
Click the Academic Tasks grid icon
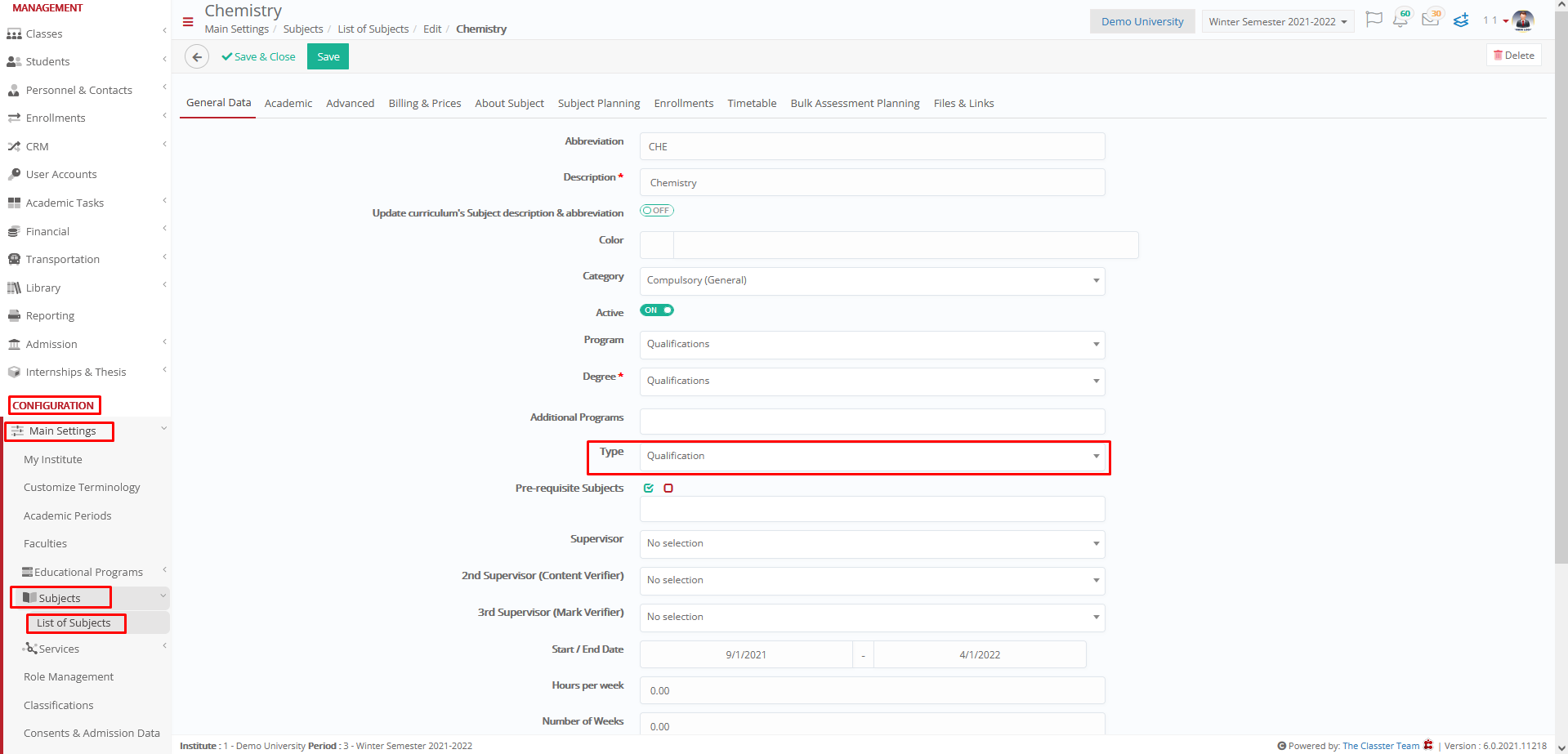14,203
